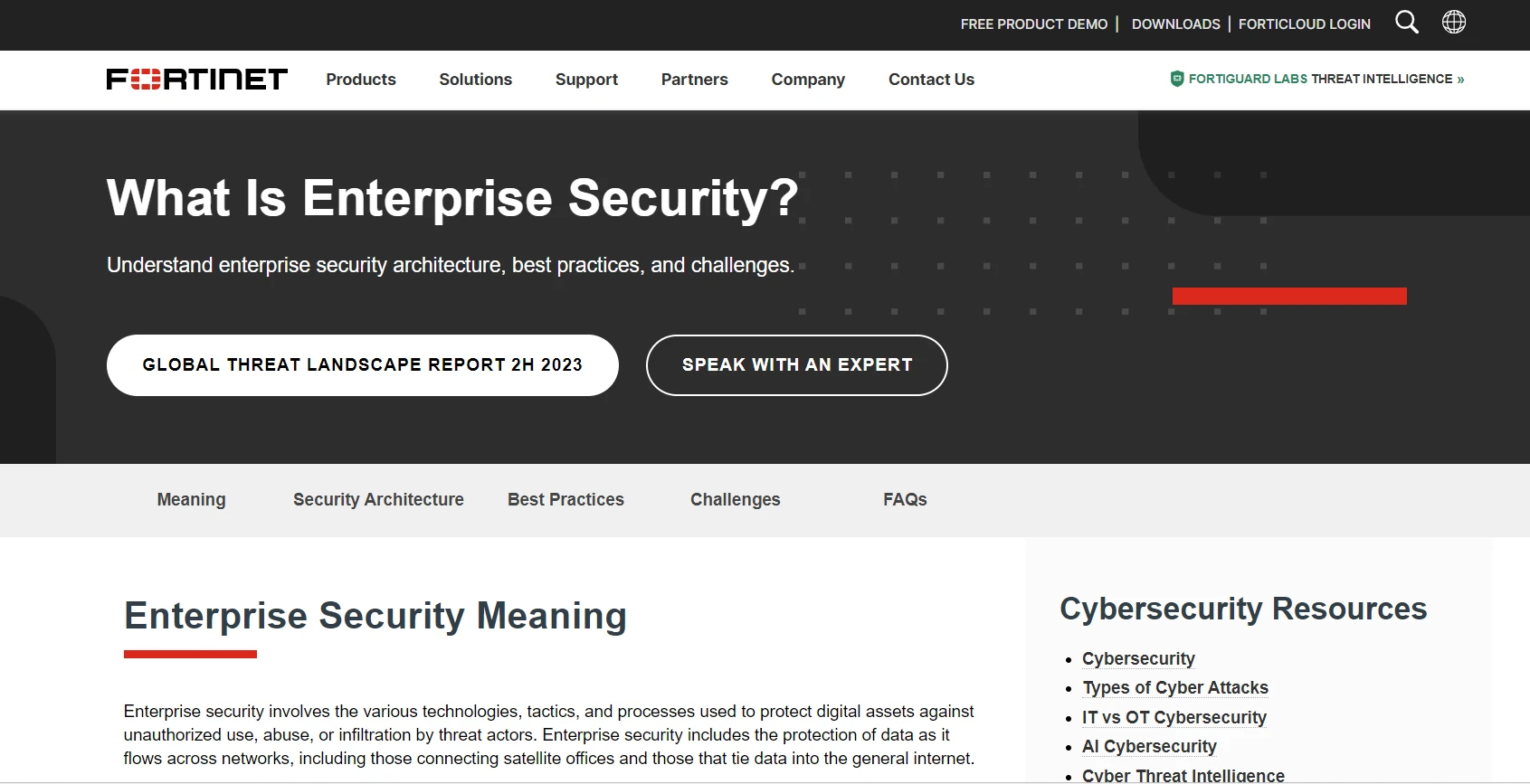Open the Support menu
Viewport: 1530px width, 784px height.
pos(586,80)
